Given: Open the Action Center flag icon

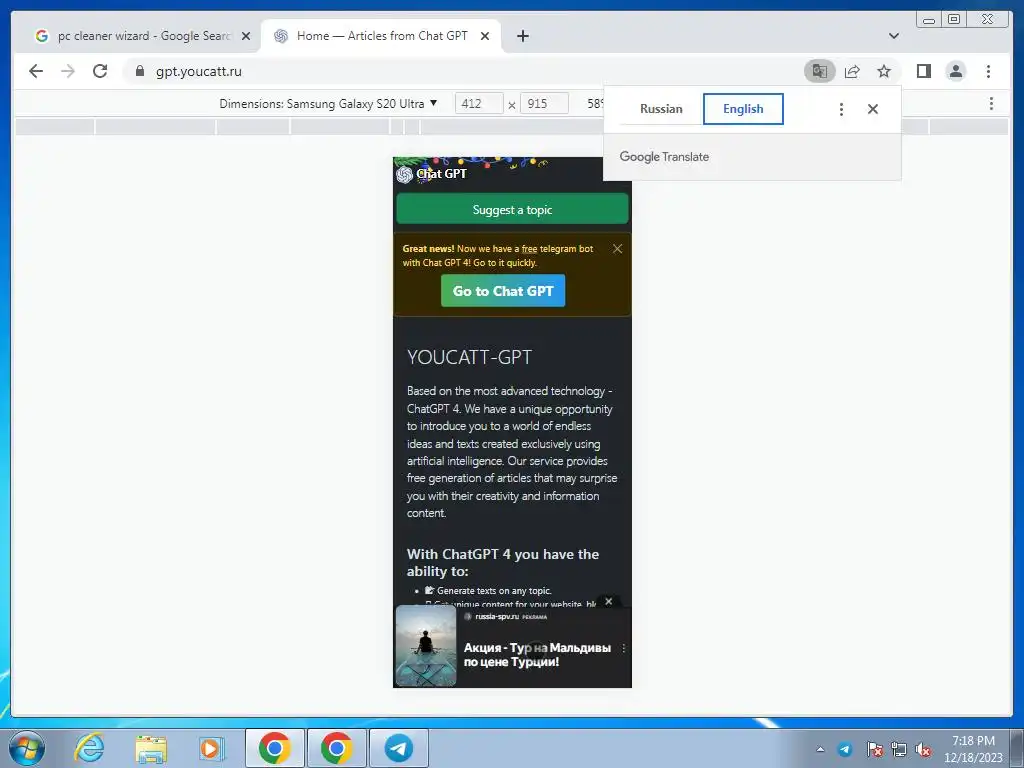Looking at the screenshot, I should click(x=875, y=750).
